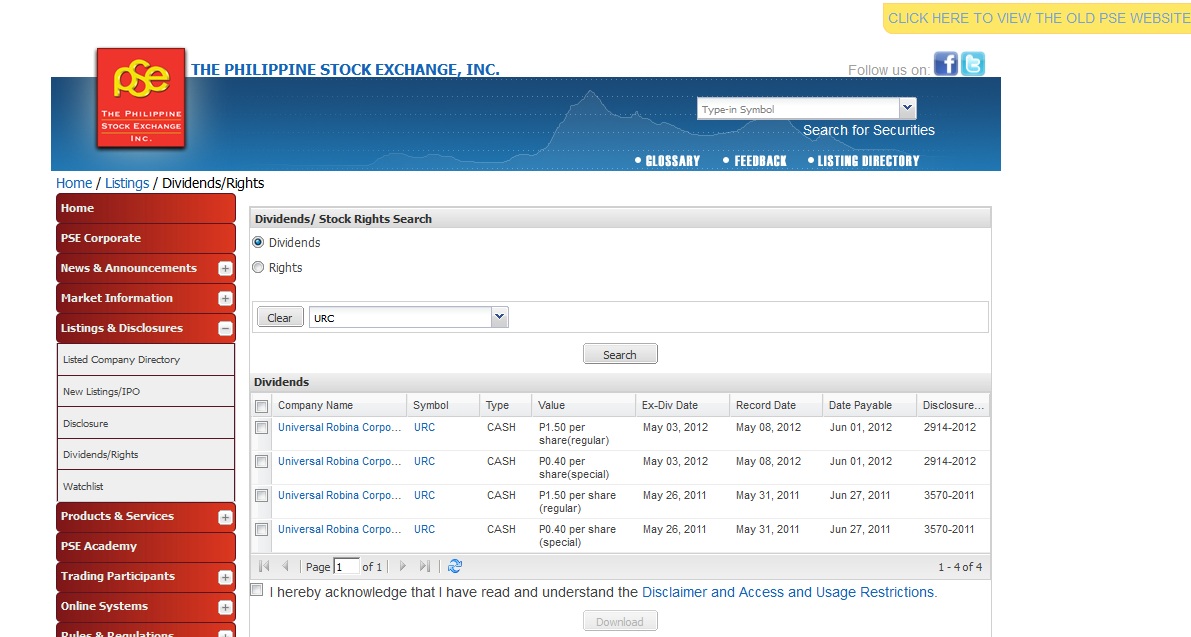Screen dimensions: 1191x637
Task: Check the row with P0.40 per share (special) May 26, 2011
Action: [x=261, y=529]
